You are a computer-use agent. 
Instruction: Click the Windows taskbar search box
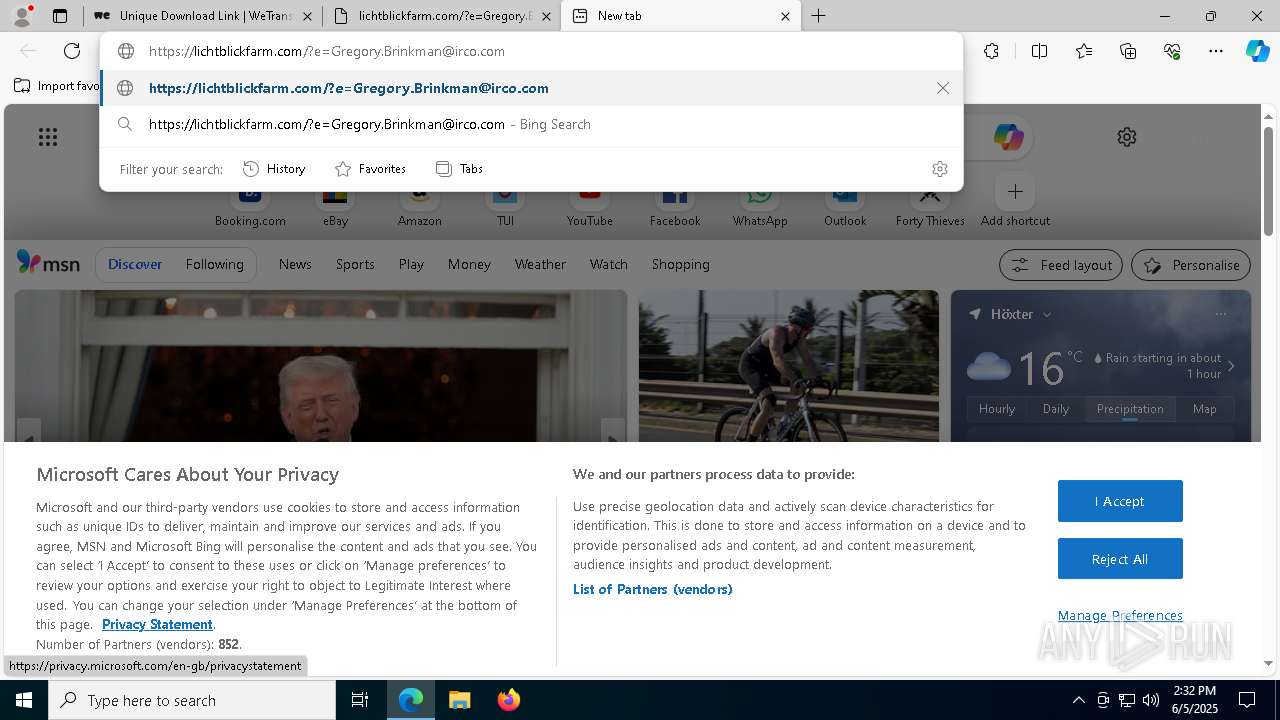(x=192, y=700)
